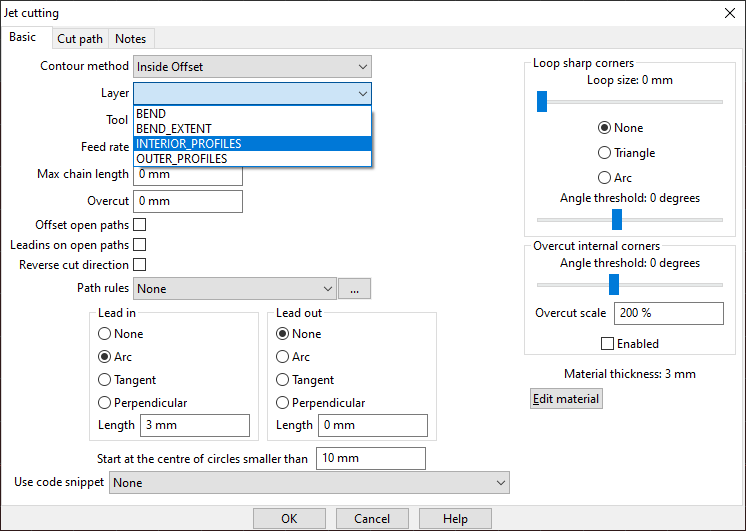The image size is (746, 531).
Task: Select Tangent lead in option
Action: click(105, 380)
